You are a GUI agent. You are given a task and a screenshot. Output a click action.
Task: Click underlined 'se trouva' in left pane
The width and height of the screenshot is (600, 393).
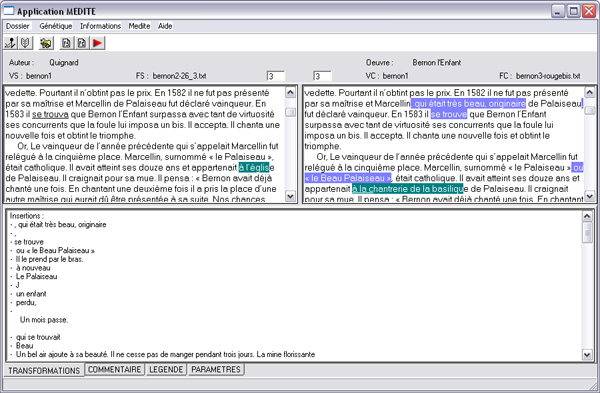point(50,114)
